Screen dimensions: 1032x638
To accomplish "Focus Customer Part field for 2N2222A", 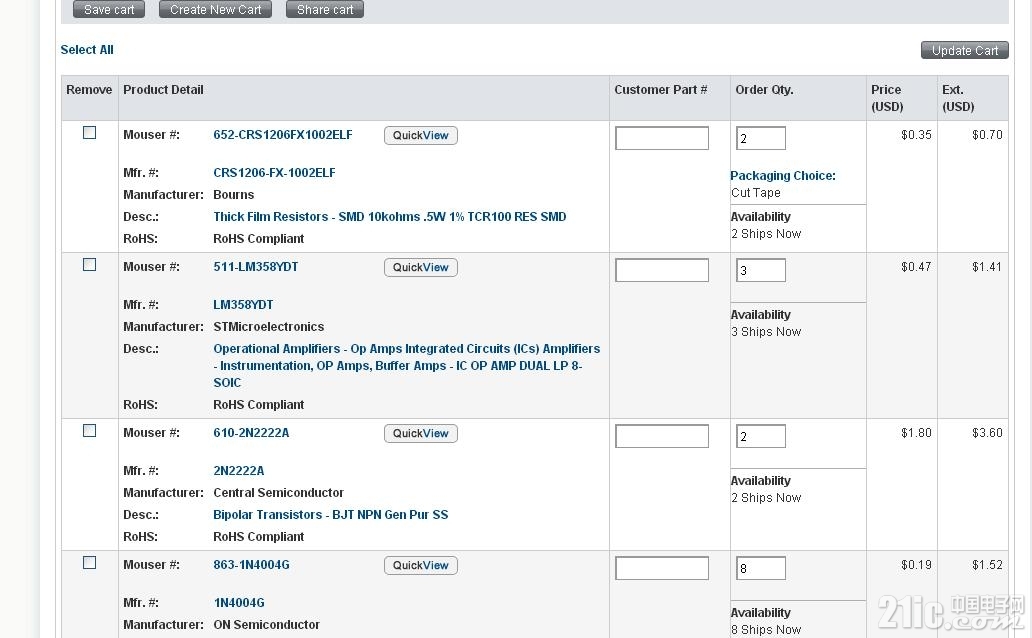I will point(662,436).
